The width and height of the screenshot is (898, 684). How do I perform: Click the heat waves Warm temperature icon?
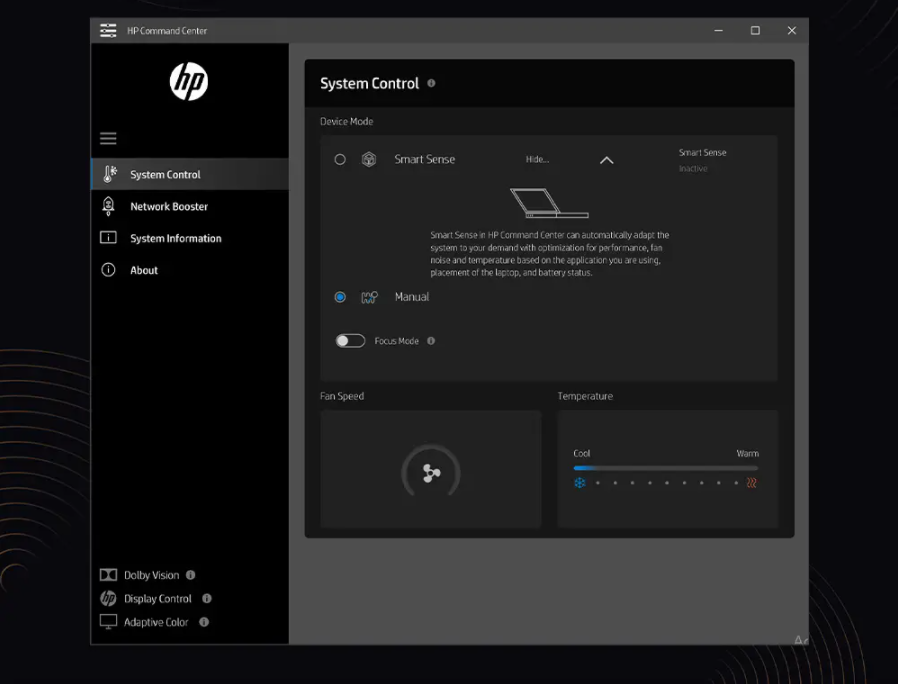tap(751, 483)
